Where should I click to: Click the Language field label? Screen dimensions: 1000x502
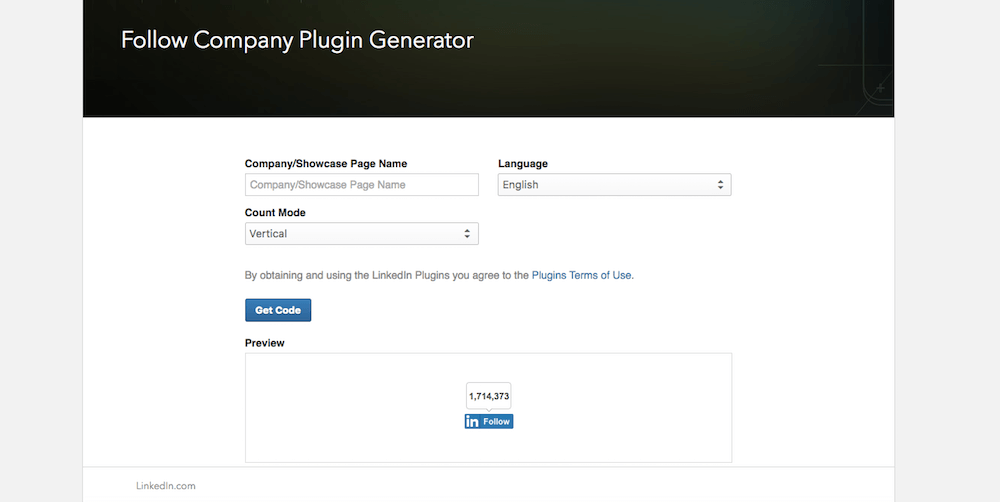pos(523,164)
